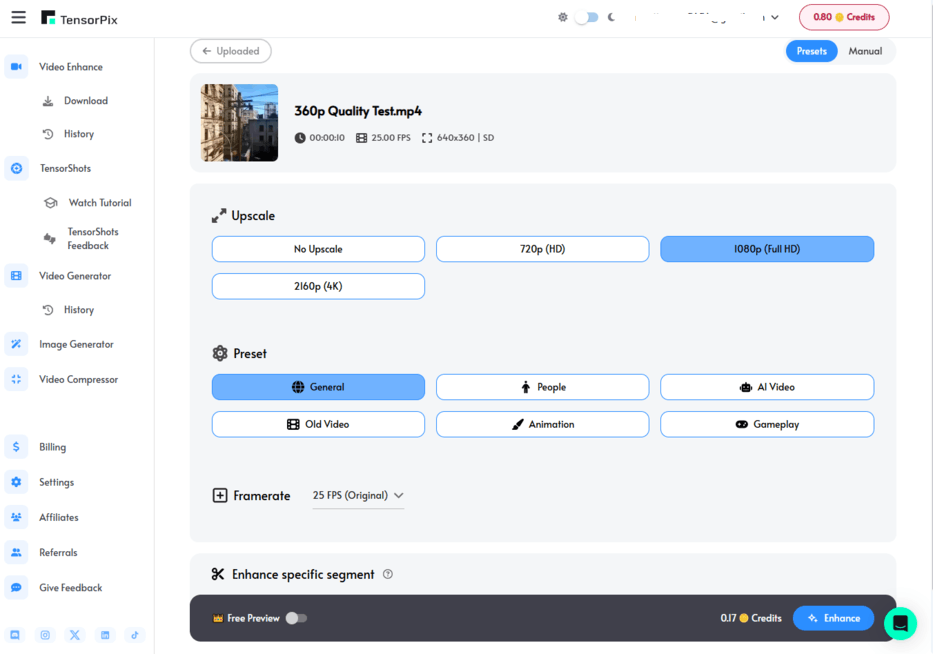
Task: Choose the Old Video preset
Action: pyautogui.click(x=318, y=424)
